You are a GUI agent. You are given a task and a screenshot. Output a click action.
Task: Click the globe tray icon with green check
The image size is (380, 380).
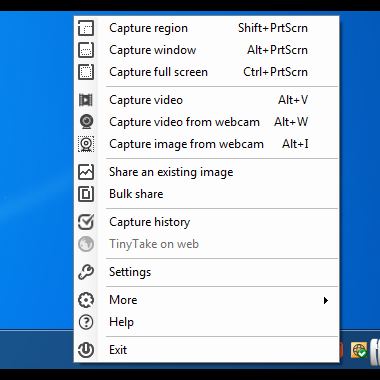(x=359, y=350)
